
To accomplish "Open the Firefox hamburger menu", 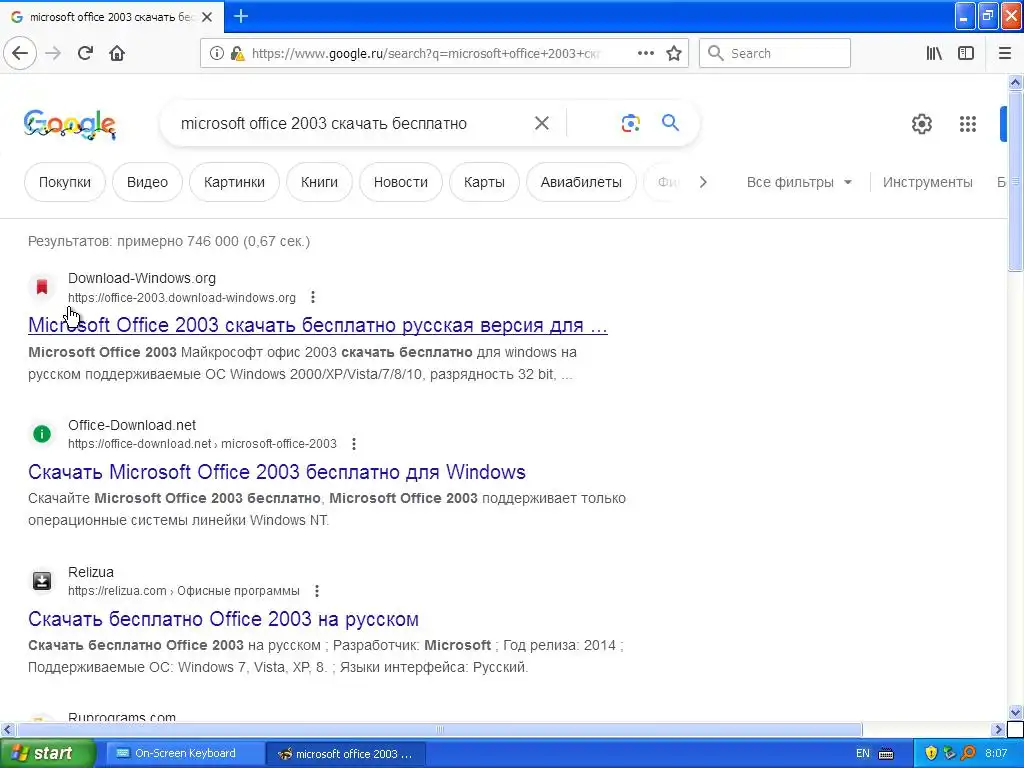I will [x=1004, y=53].
